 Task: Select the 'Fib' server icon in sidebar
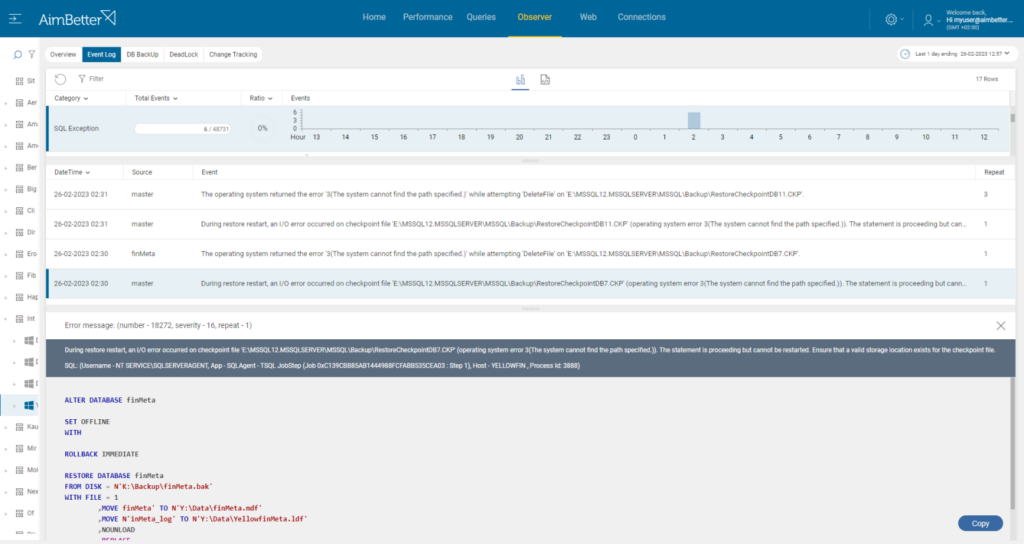19,276
